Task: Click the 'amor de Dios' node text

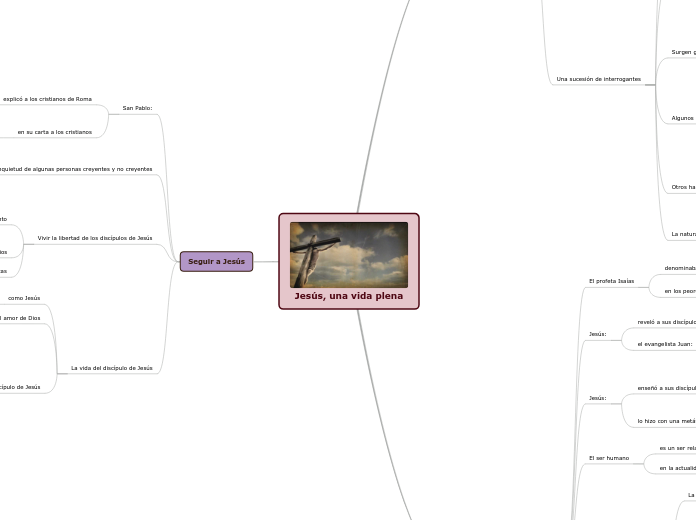Action: (x=20, y=318)
